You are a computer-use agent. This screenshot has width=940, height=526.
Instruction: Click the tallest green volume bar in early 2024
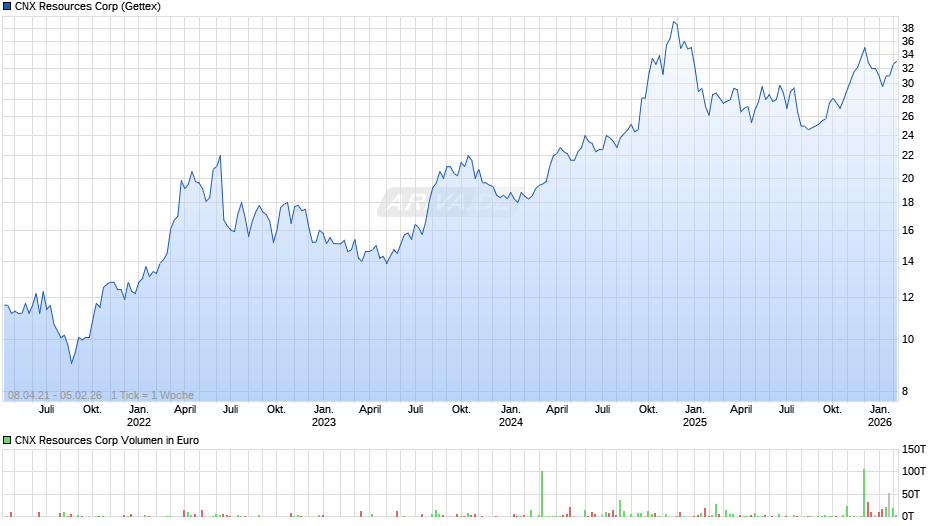pos(542,494)
